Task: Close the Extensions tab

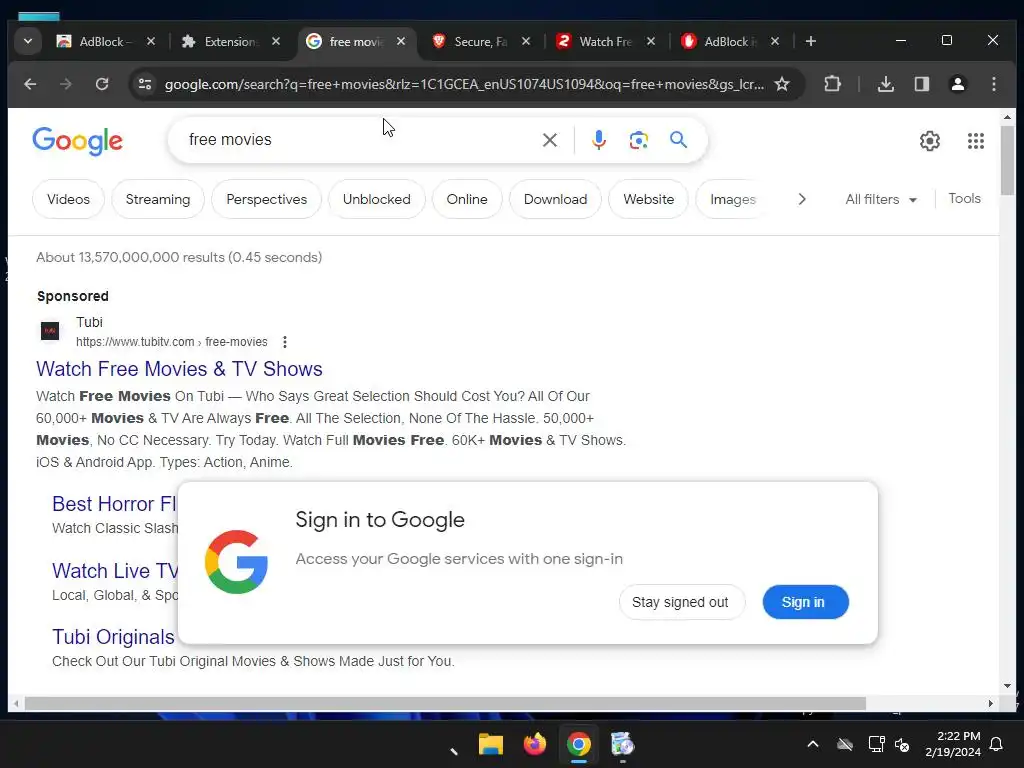Action: (276, 41)
